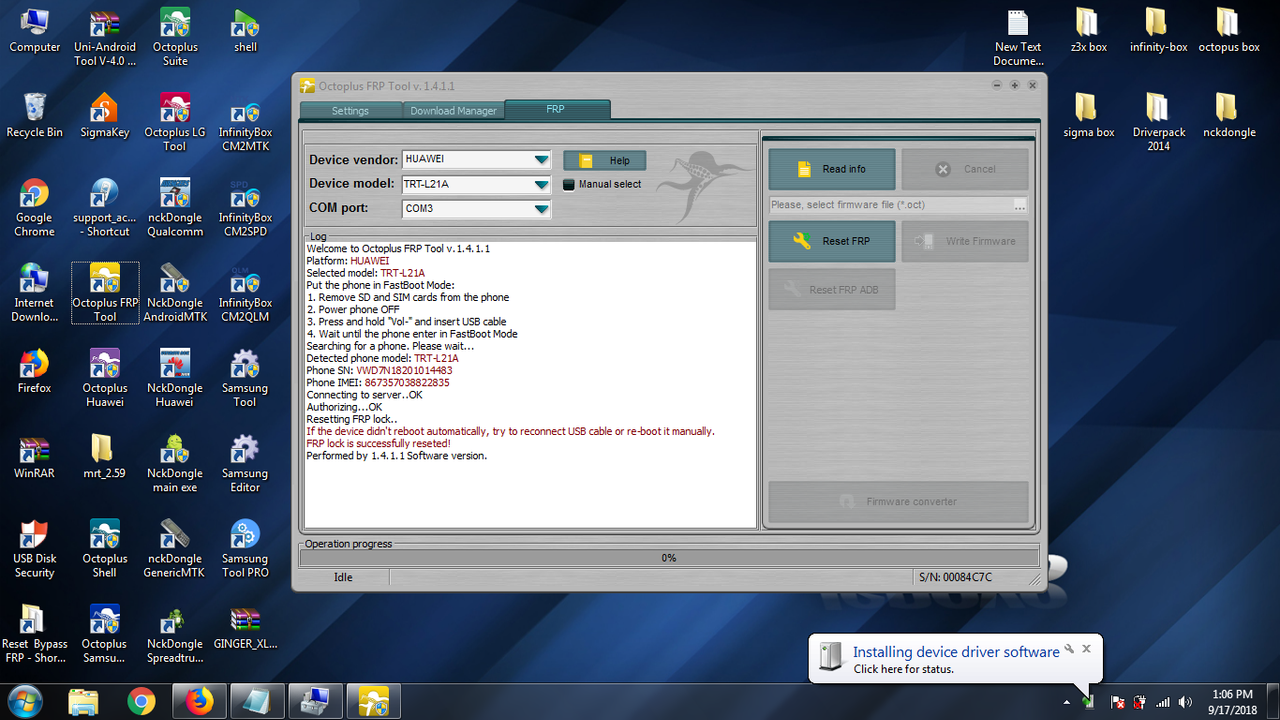Select the Octoplus LG Tool icon
Screen dimensions: 1280x720
click(x=175, y=123)
